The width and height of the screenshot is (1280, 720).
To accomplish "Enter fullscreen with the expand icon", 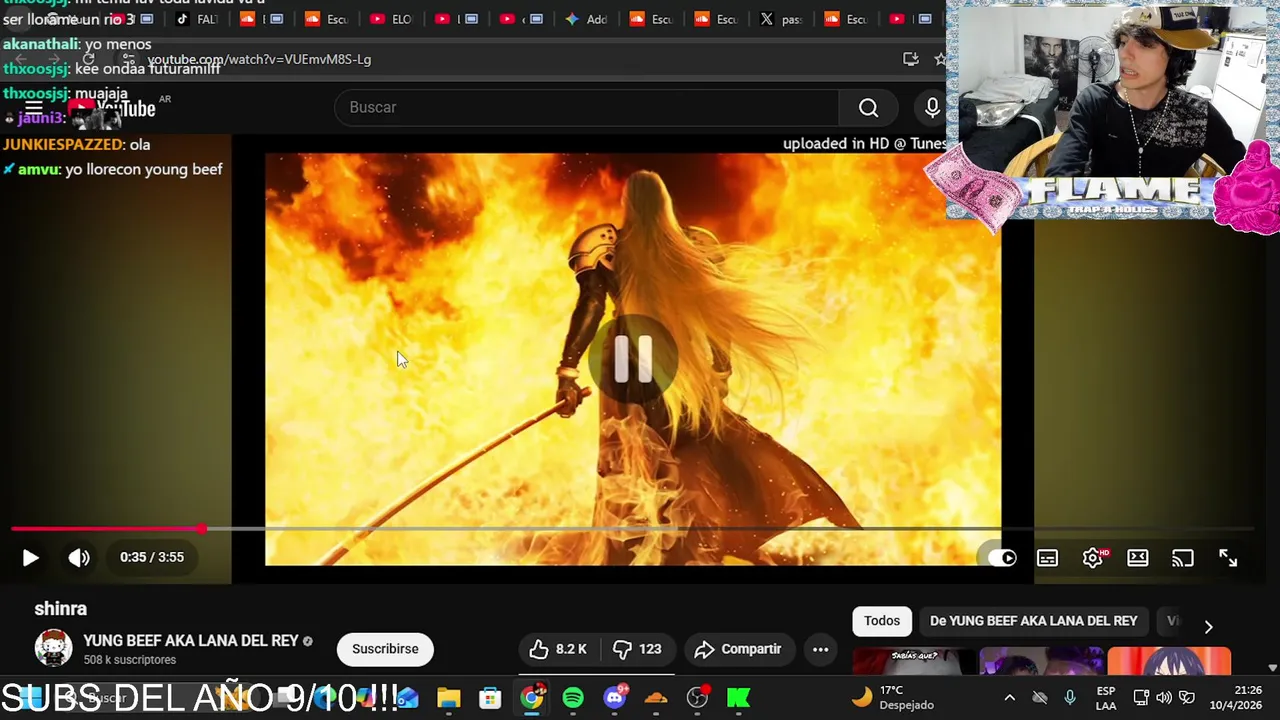I will pyautogui.click(x=1228, y=558).
